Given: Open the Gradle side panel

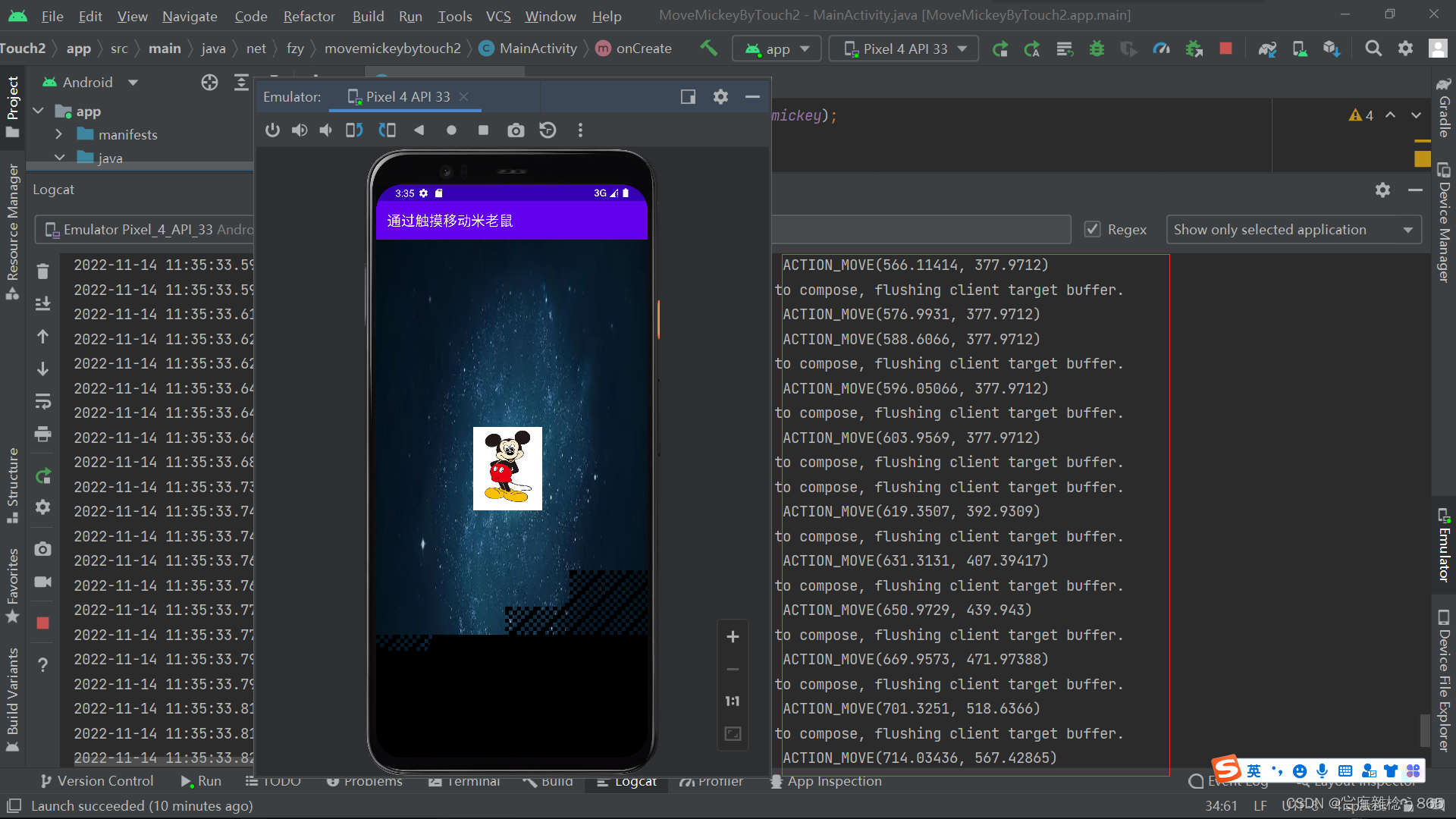Looking at the screenshot, I should pos(1444,107).
